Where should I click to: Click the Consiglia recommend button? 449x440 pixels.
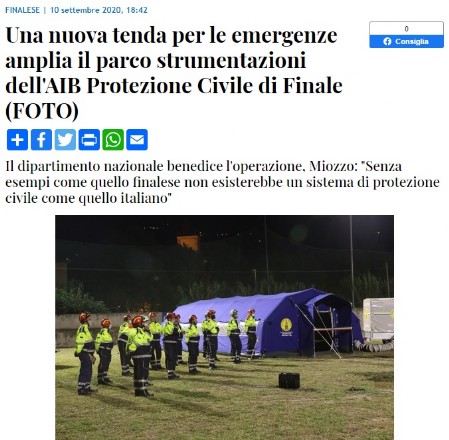coord(406,41)
